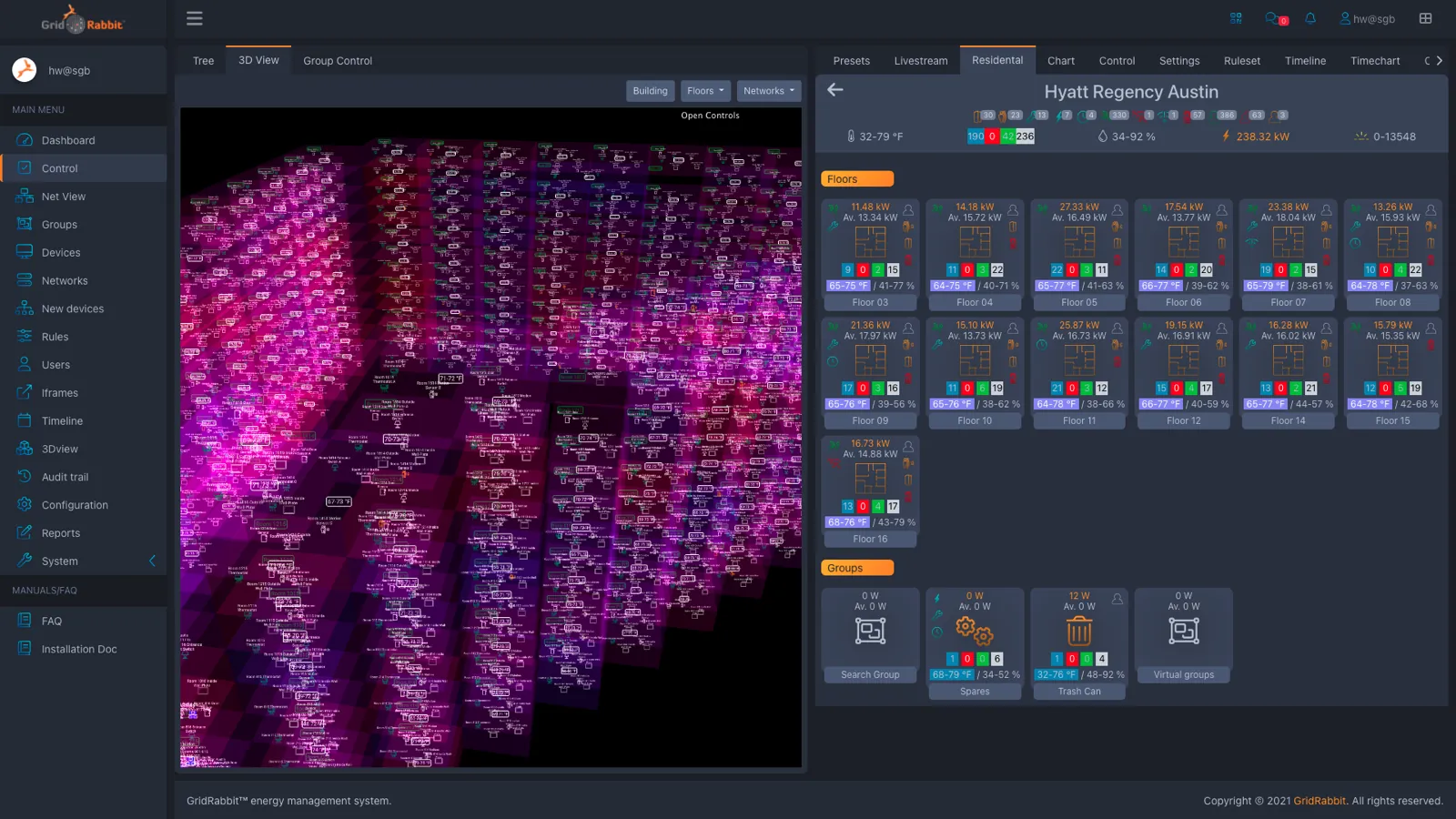Click the Timeline calendar sidebar icon
This screenshot has width=1456, height=819.
pos(25,420)
